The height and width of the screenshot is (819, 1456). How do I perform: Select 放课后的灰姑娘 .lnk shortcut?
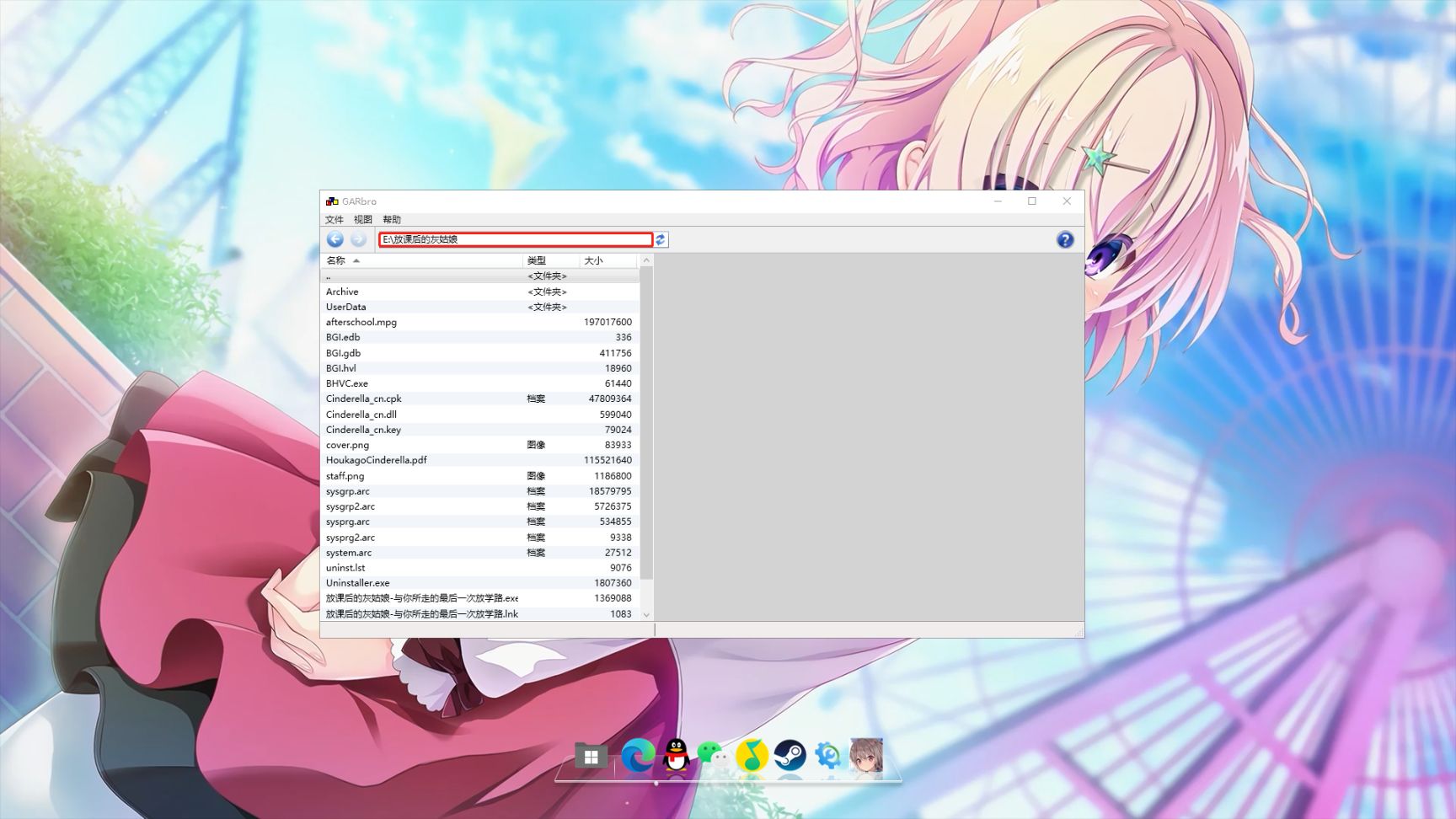coord(480,614)
